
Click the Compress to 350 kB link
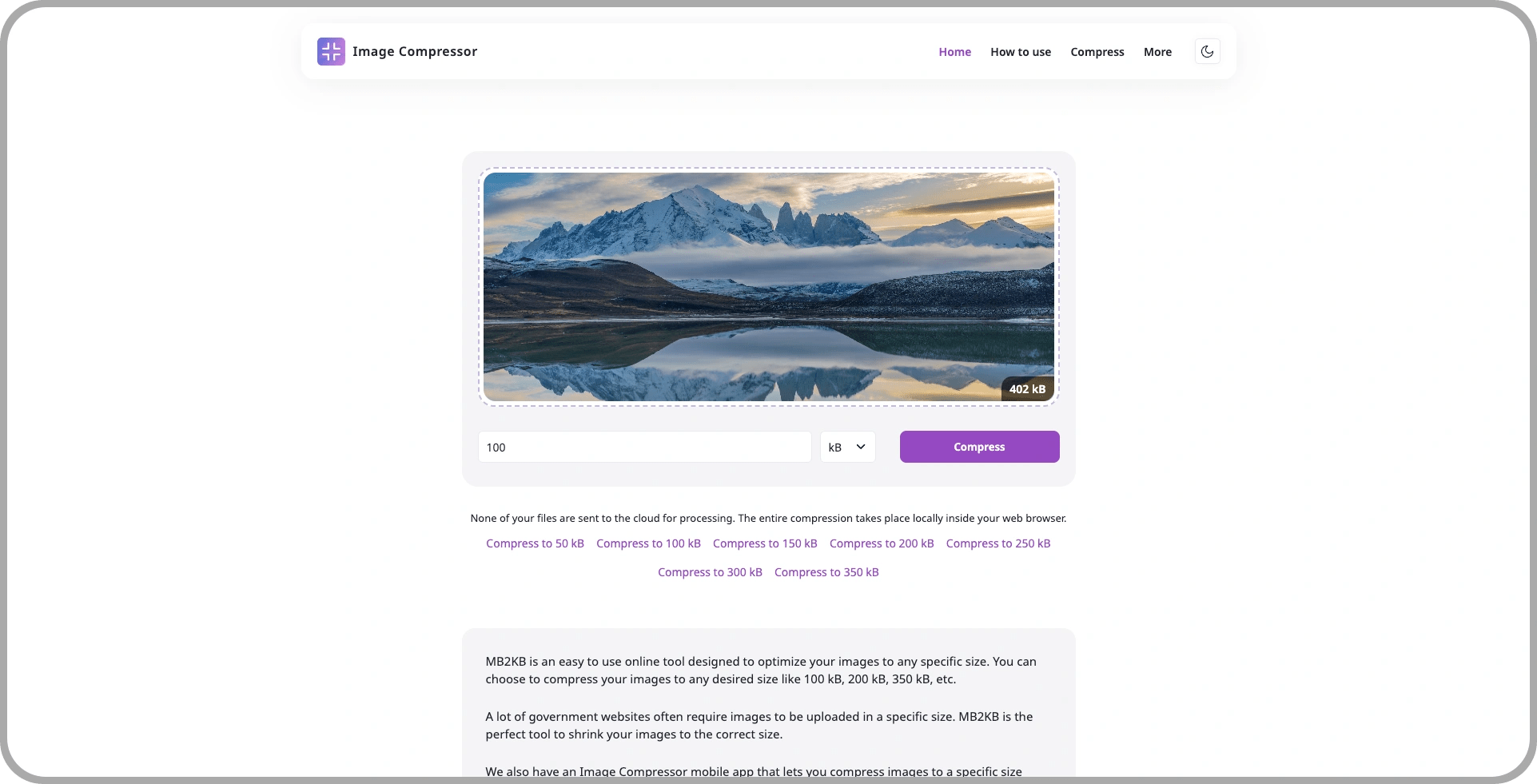click(x=826, y=572)
